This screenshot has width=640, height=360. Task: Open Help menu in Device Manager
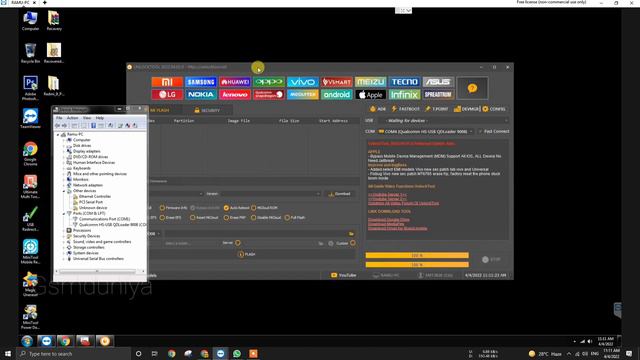pyautogui.click(x=100, y=118)
